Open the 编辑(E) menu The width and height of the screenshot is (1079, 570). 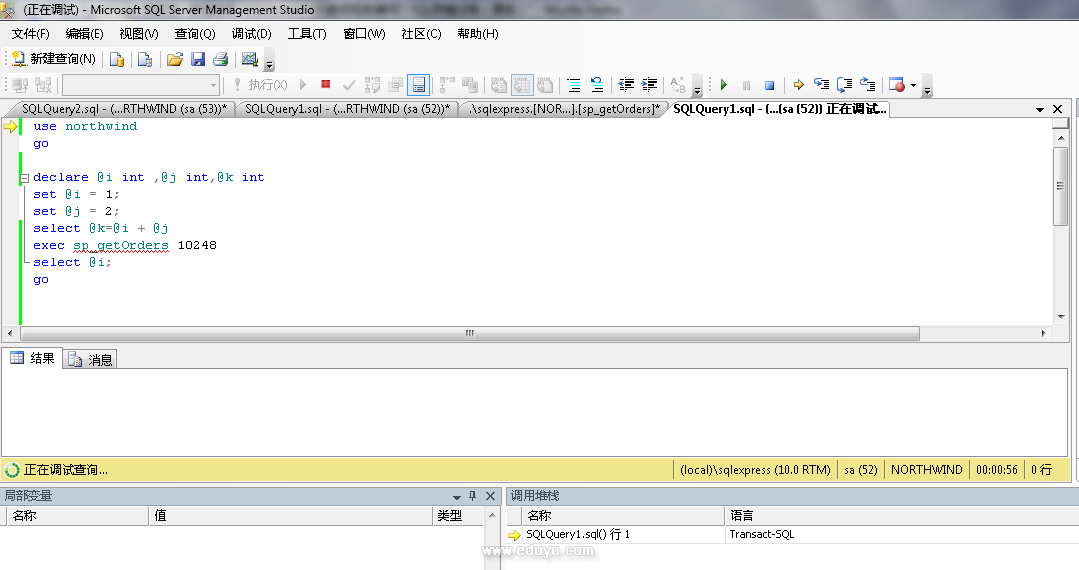pos(84,34)
